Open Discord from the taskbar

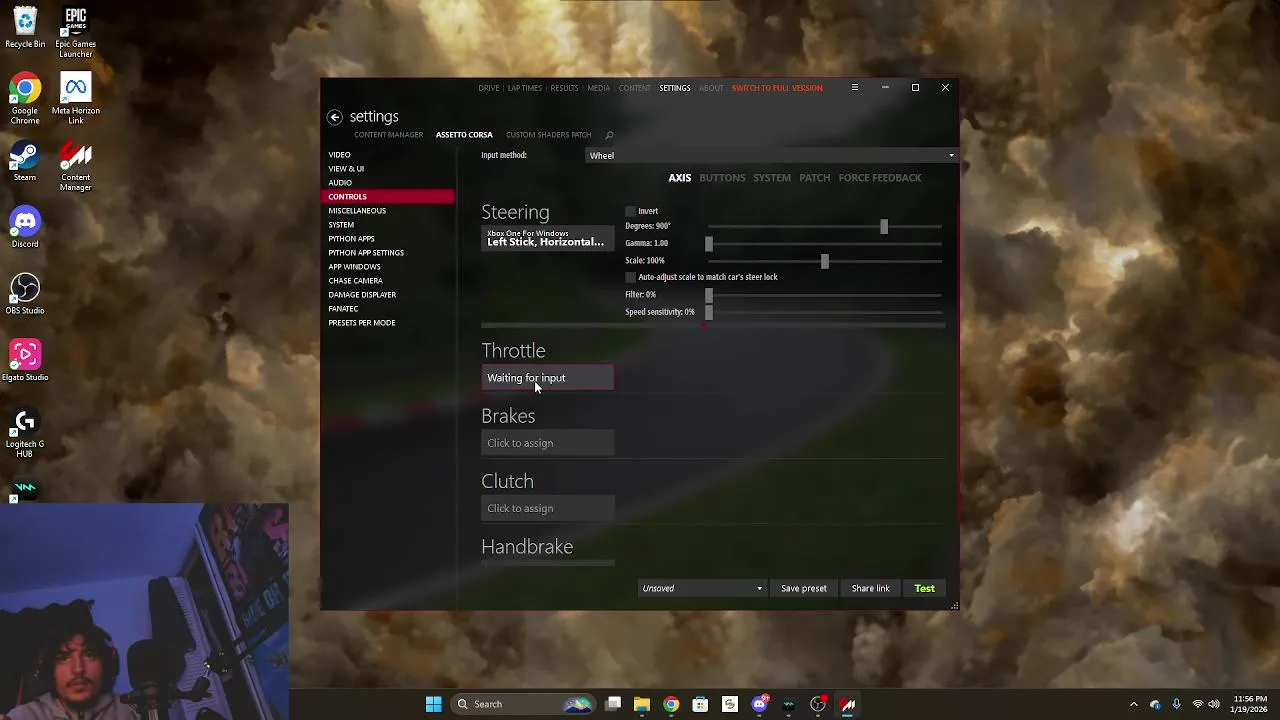(x=759, y=704)
